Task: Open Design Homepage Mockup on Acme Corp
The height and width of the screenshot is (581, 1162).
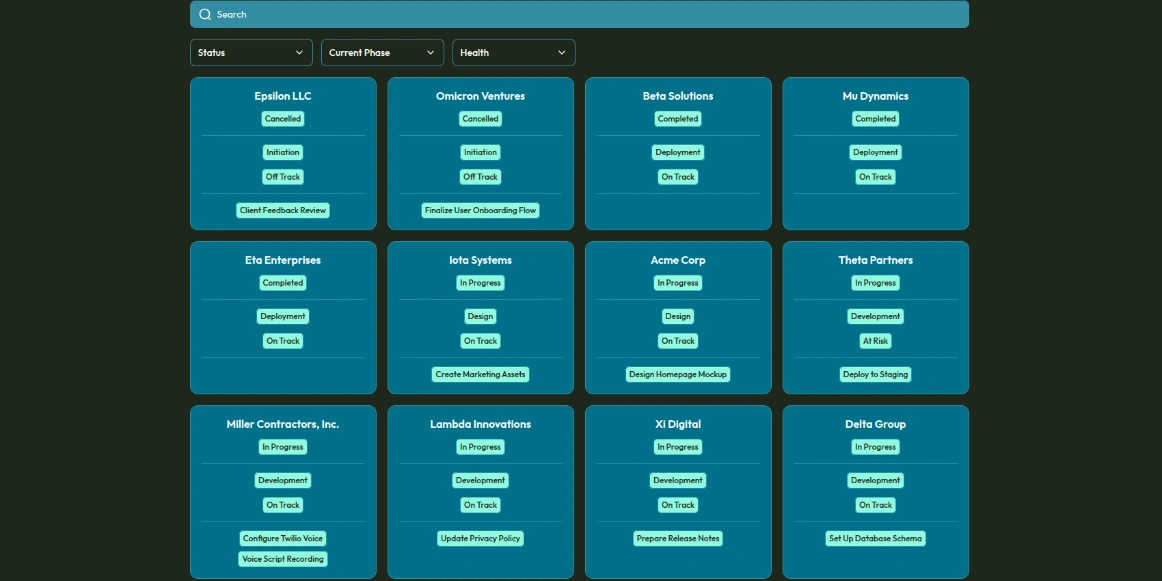Action: [678, 374]
